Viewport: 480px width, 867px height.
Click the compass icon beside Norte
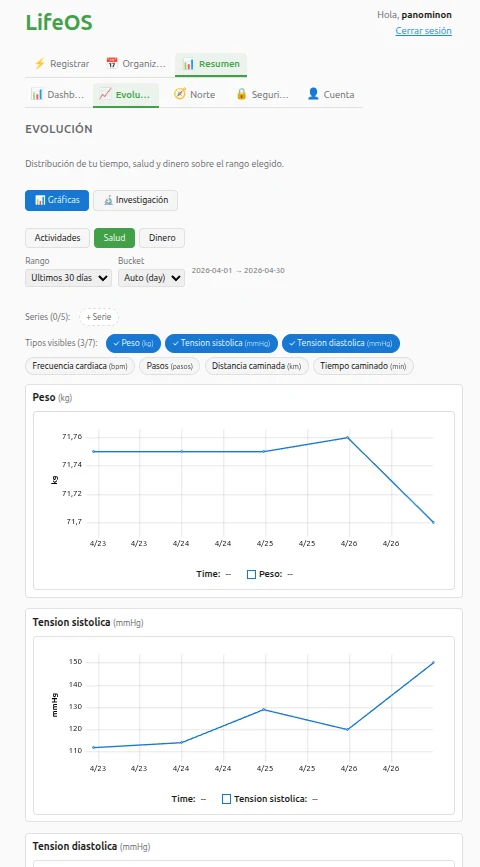[x=180, y=94]
